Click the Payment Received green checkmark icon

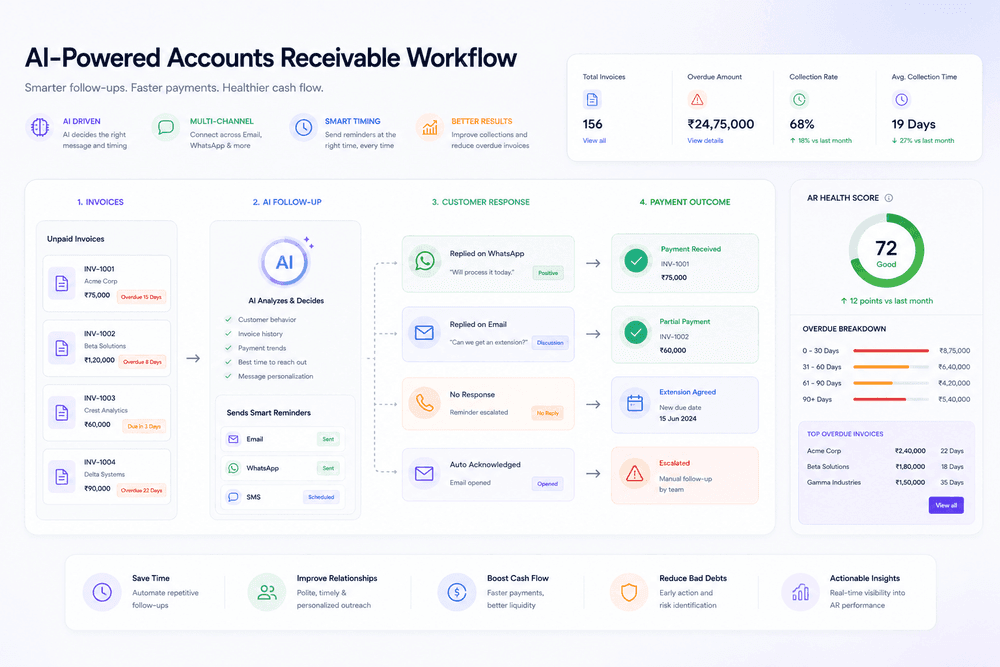tap(636, 261)
